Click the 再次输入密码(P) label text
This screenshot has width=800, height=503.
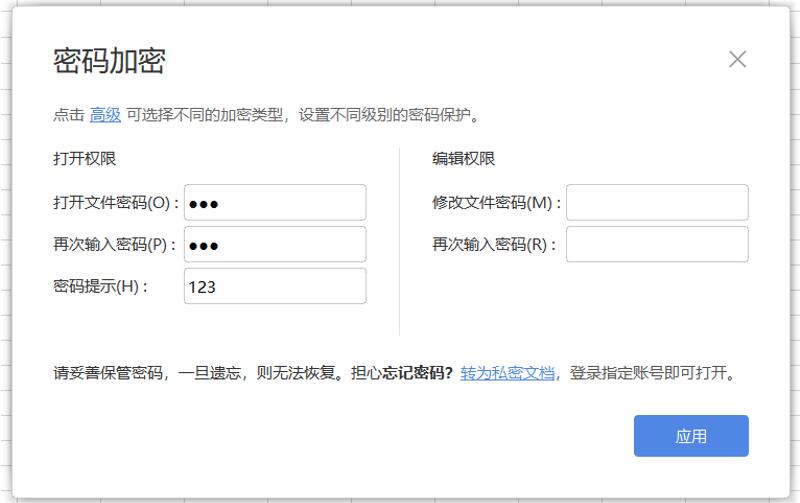pyautogui.click(x=115, y=245)
